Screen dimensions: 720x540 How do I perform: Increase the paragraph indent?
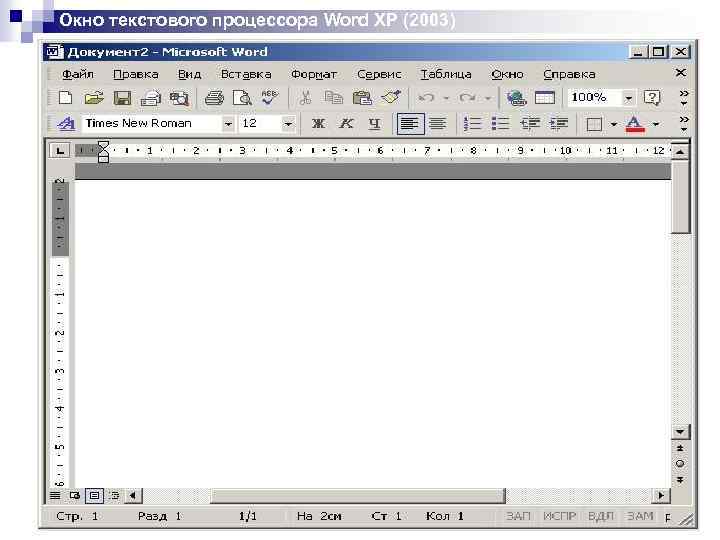point(558,124)
